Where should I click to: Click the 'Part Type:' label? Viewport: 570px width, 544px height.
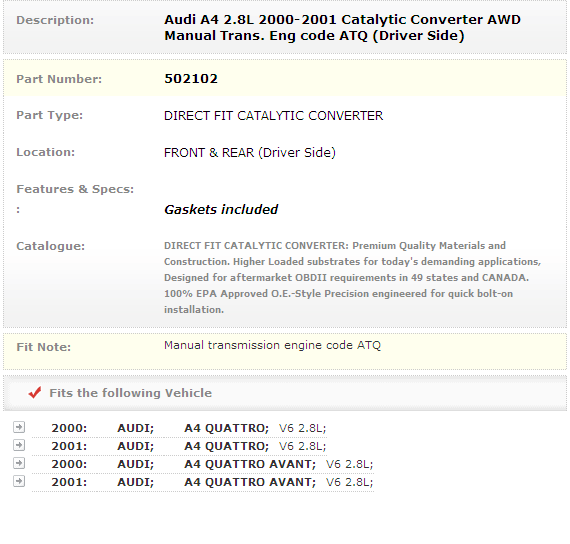[50, 115]
